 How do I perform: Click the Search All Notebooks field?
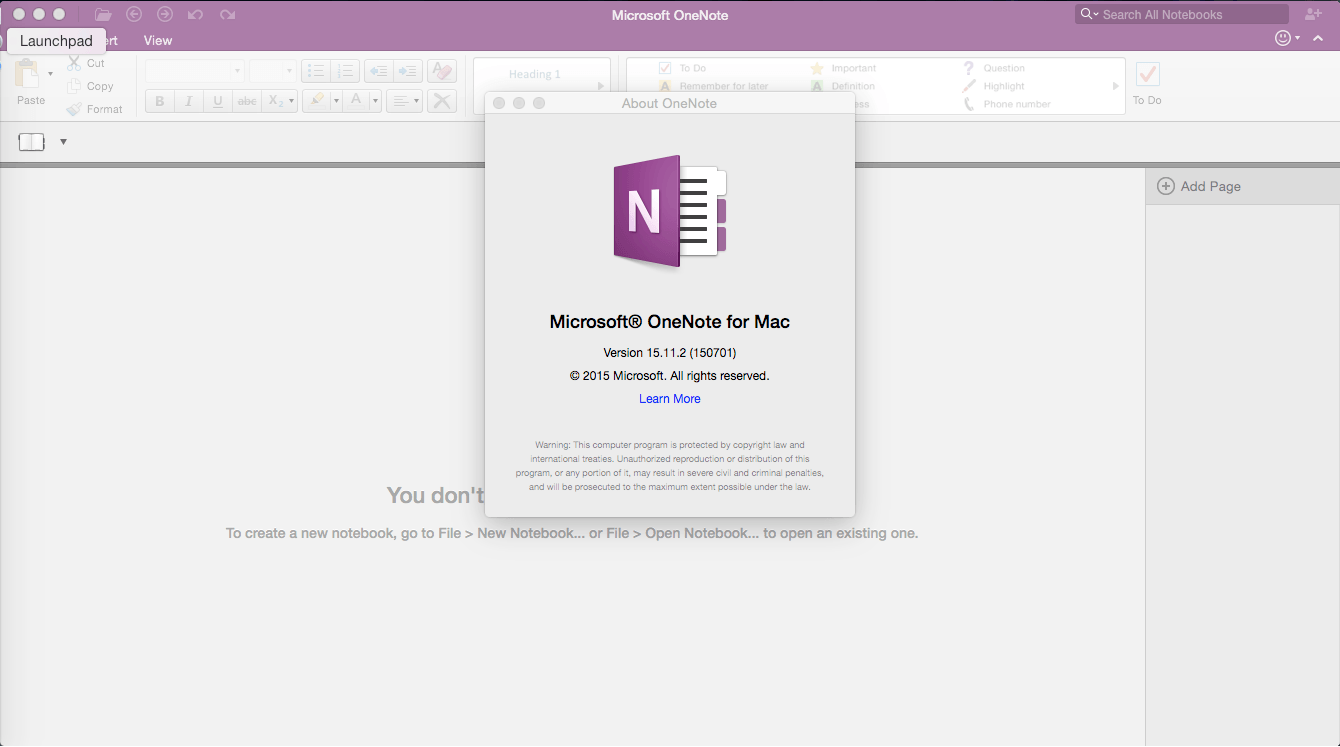[x=1182, y=14]
